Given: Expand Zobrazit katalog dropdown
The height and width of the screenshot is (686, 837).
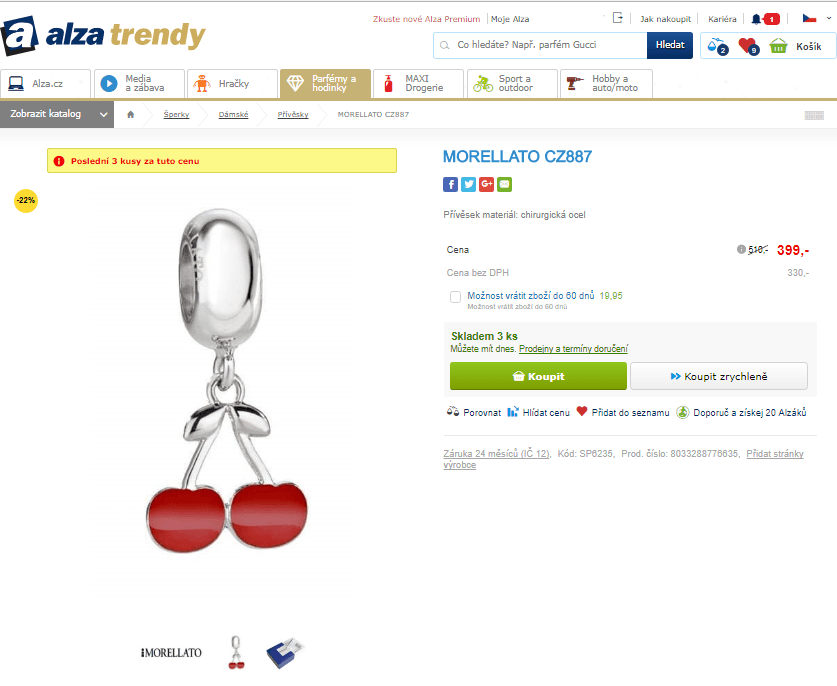Looking at the screenshot, I should pos(57,114).
